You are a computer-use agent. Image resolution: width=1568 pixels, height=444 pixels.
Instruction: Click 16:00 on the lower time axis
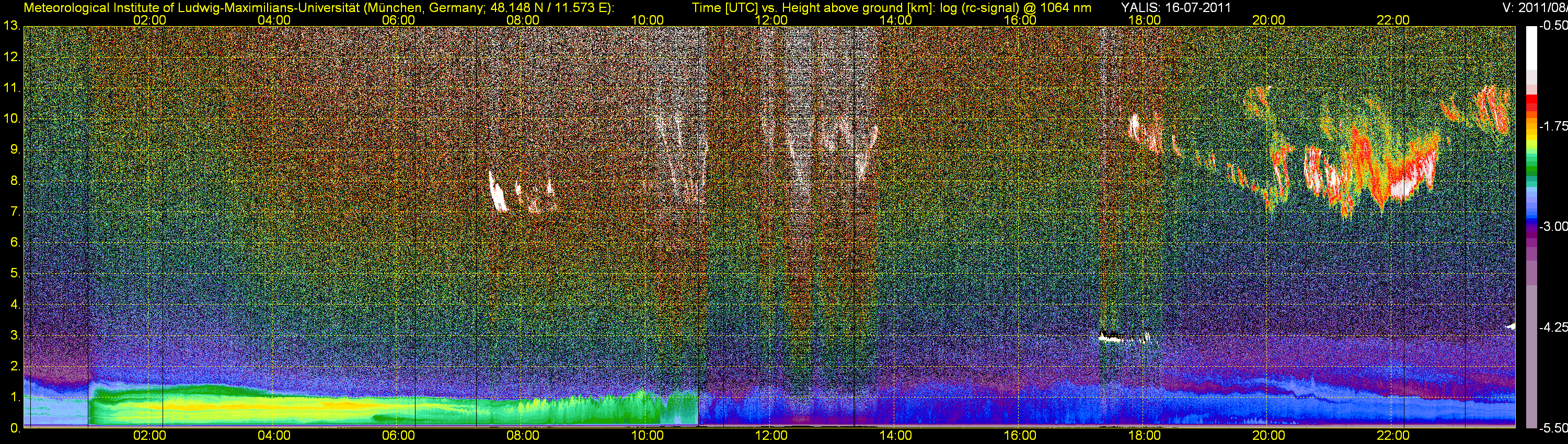(x=1020, y=436)
